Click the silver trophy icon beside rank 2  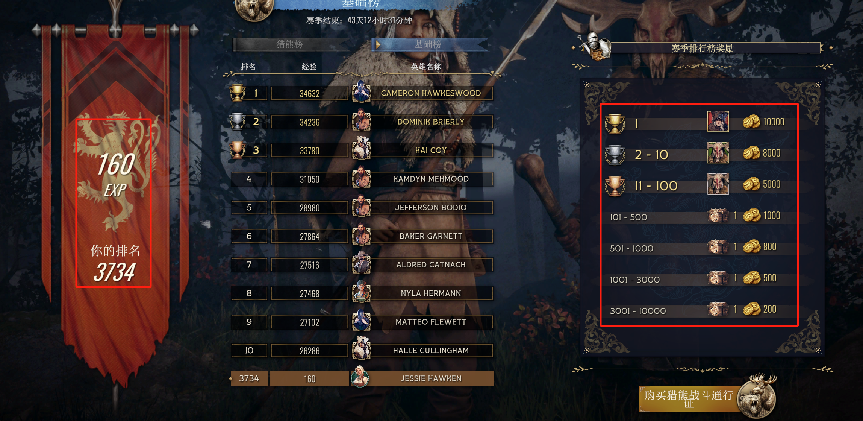(x=237, y=122)
